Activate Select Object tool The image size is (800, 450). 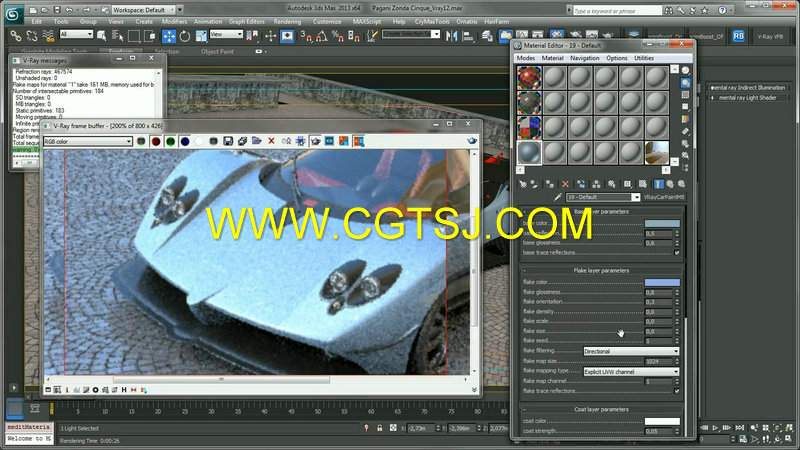pos(102,36)
